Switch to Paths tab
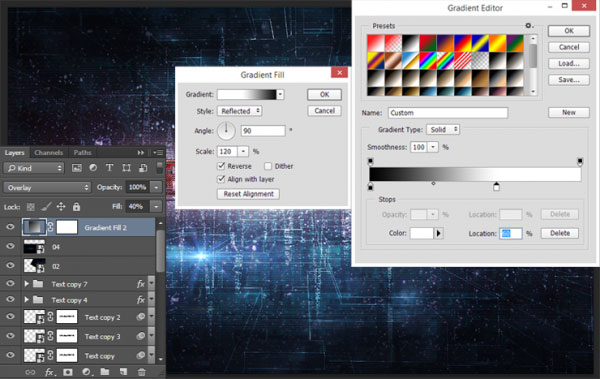Image resolution: width=600 pixels, height=379 pixels. tap(82, 153)
